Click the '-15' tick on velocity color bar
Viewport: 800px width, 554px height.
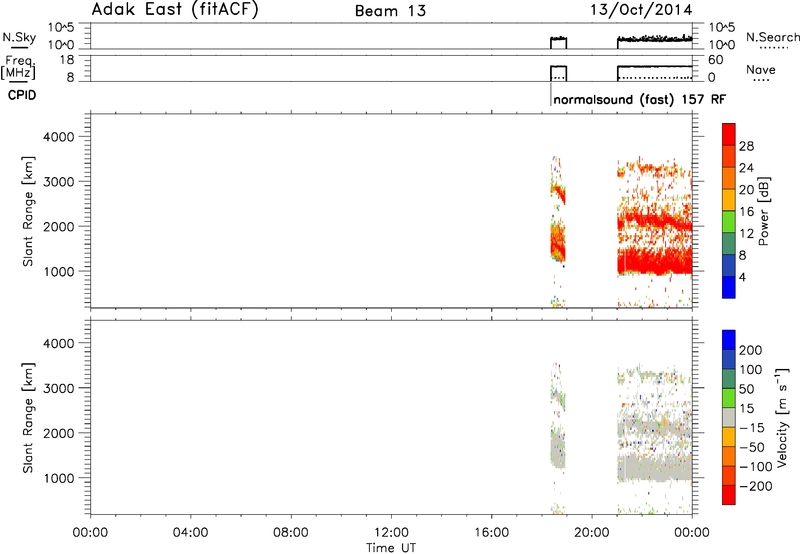coord(752,428)
